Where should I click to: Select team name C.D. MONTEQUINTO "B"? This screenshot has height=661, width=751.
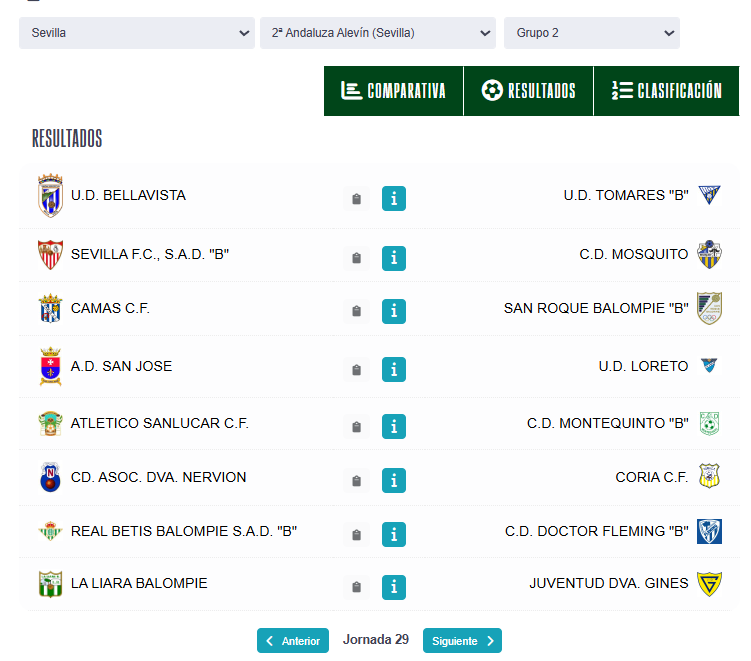[608, 423]
